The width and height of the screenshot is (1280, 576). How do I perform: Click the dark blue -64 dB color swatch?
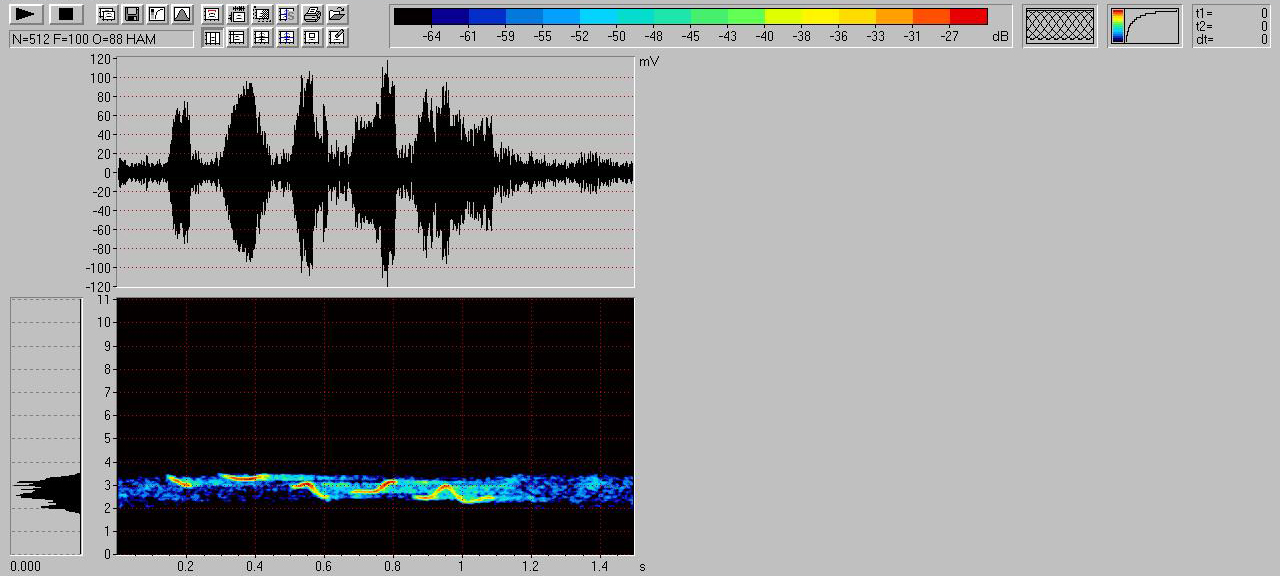(x=450, y=16)
